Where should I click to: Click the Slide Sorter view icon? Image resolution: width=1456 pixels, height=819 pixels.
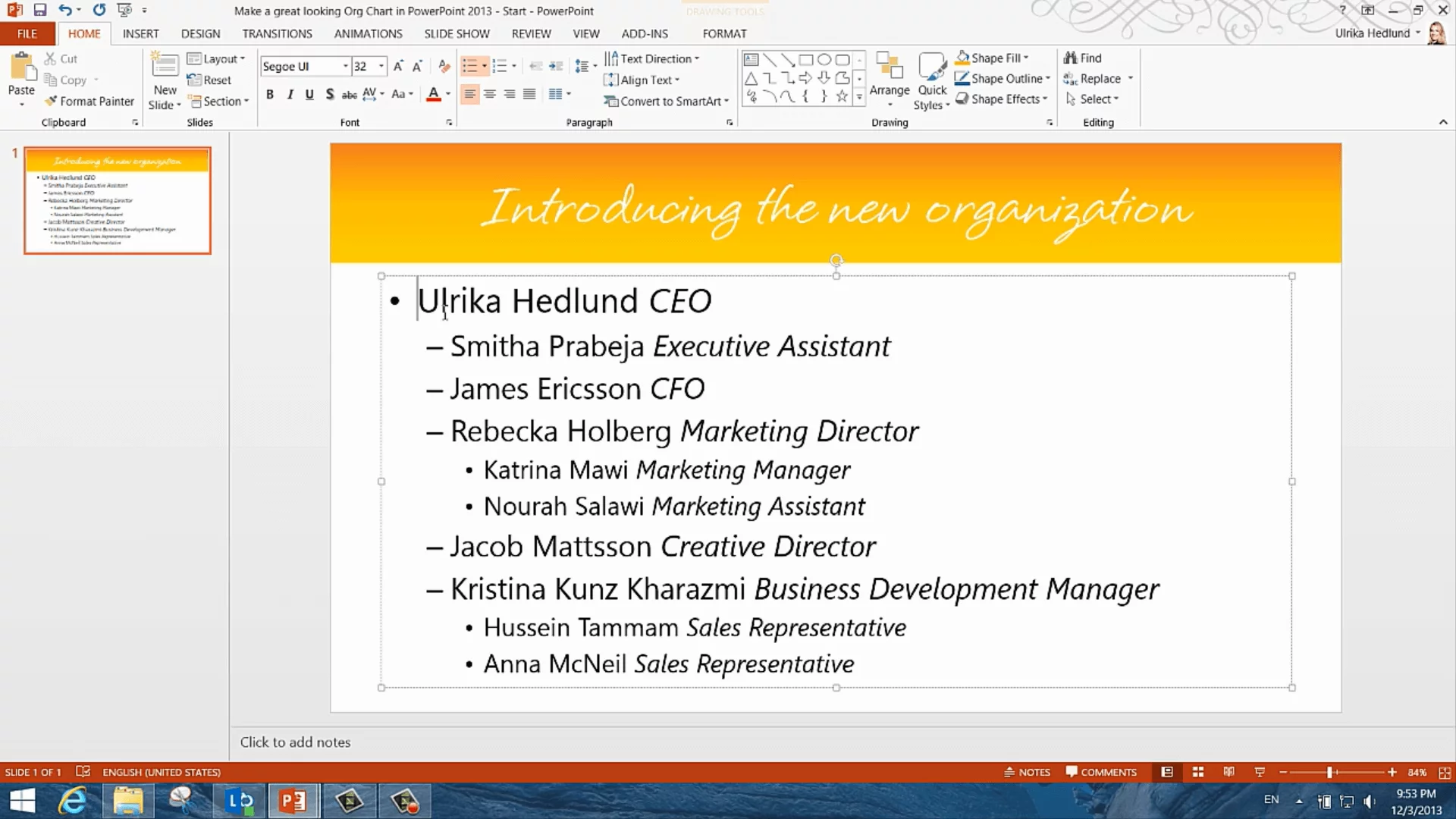coord(1198,772)
